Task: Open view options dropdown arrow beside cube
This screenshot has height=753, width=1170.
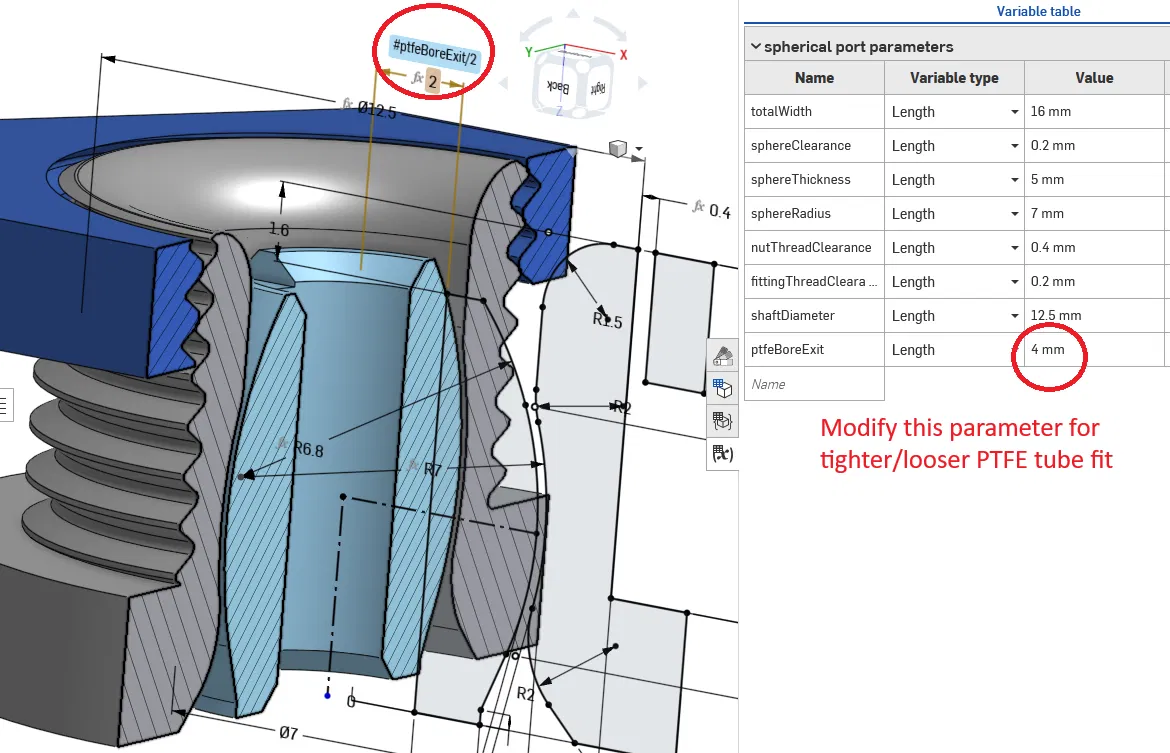Action: [x=639, y=149]
